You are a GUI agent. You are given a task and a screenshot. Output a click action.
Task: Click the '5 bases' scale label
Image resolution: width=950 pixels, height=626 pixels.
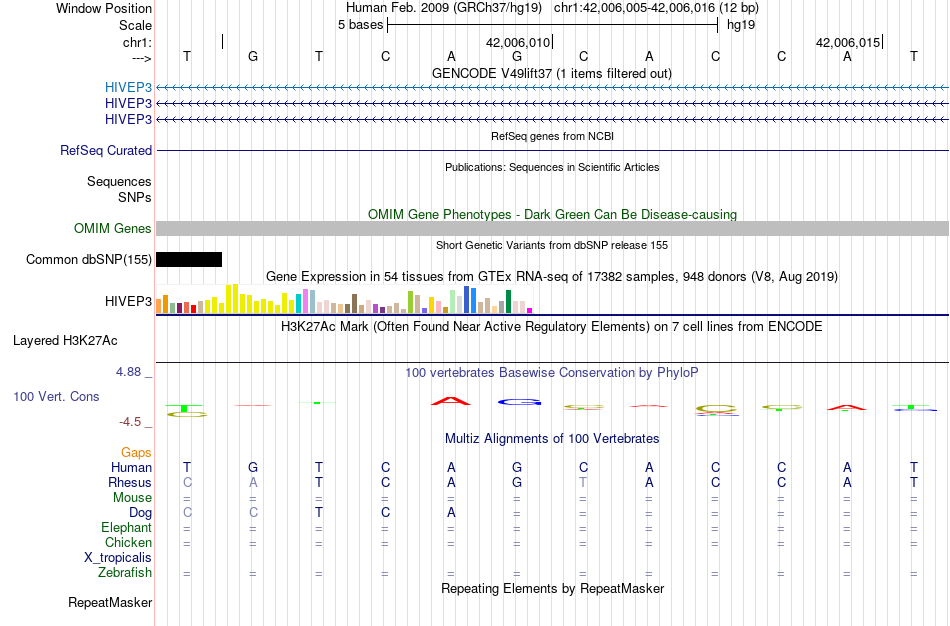click(360, 25)
